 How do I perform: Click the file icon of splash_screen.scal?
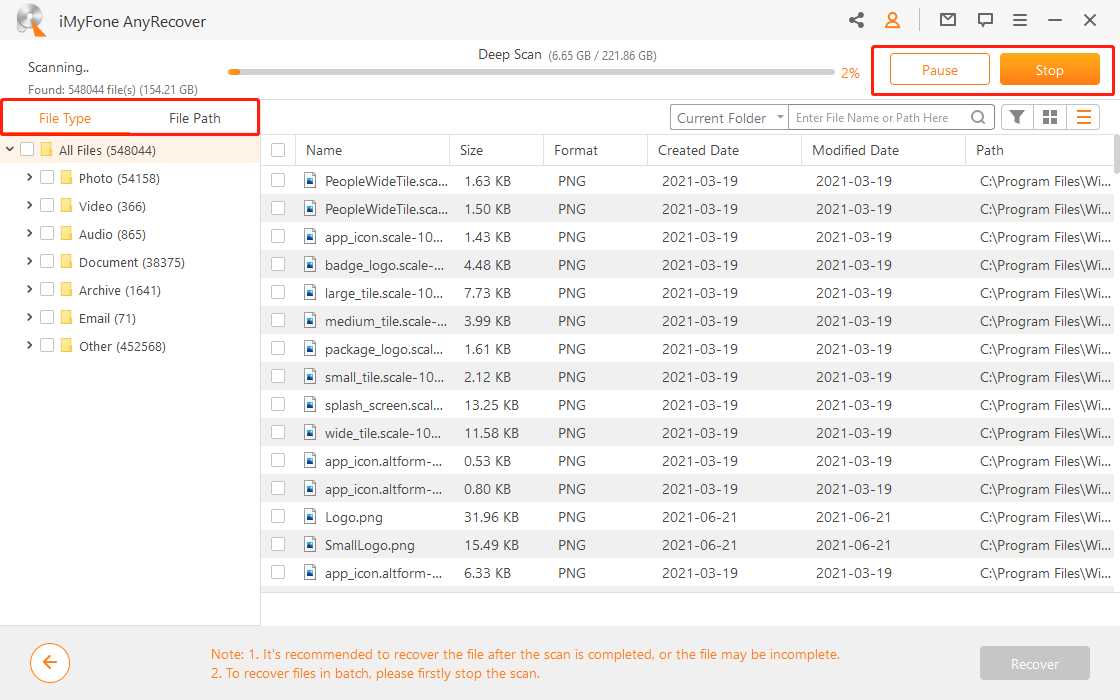(x=310, y=404)
